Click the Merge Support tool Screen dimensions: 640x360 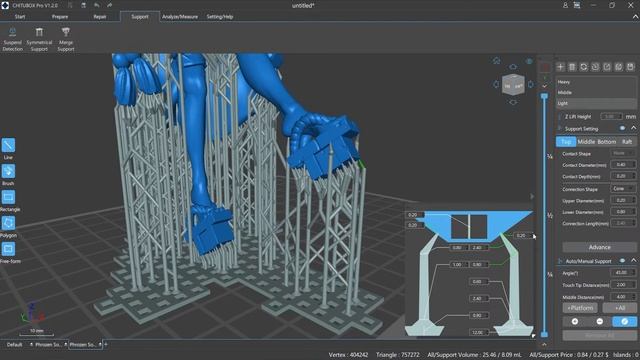(x=66, y=39)
